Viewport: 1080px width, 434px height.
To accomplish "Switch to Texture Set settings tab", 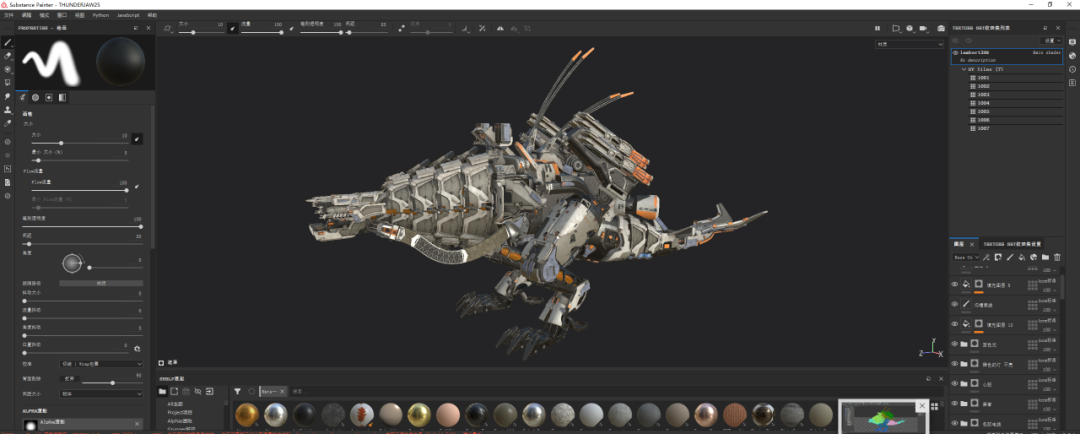I will tap(1010, 243).
